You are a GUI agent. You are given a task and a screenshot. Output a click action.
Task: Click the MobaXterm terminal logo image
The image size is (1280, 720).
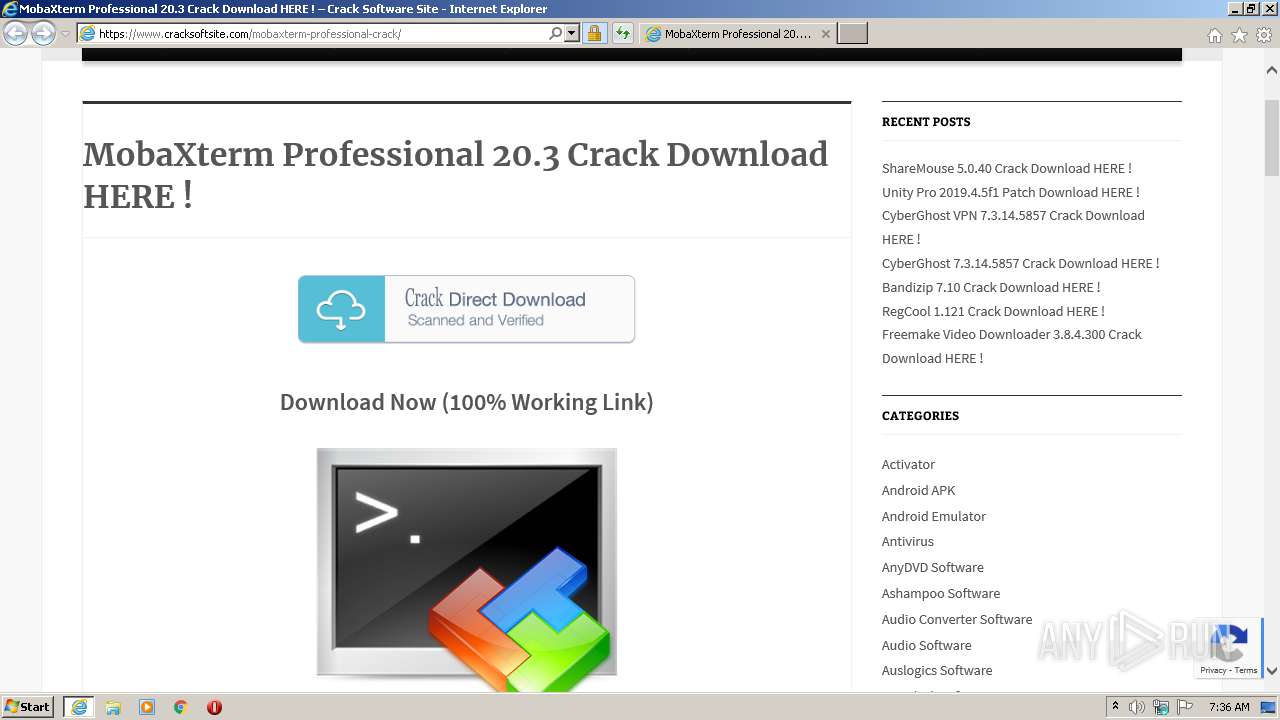[x=466, y=568]
